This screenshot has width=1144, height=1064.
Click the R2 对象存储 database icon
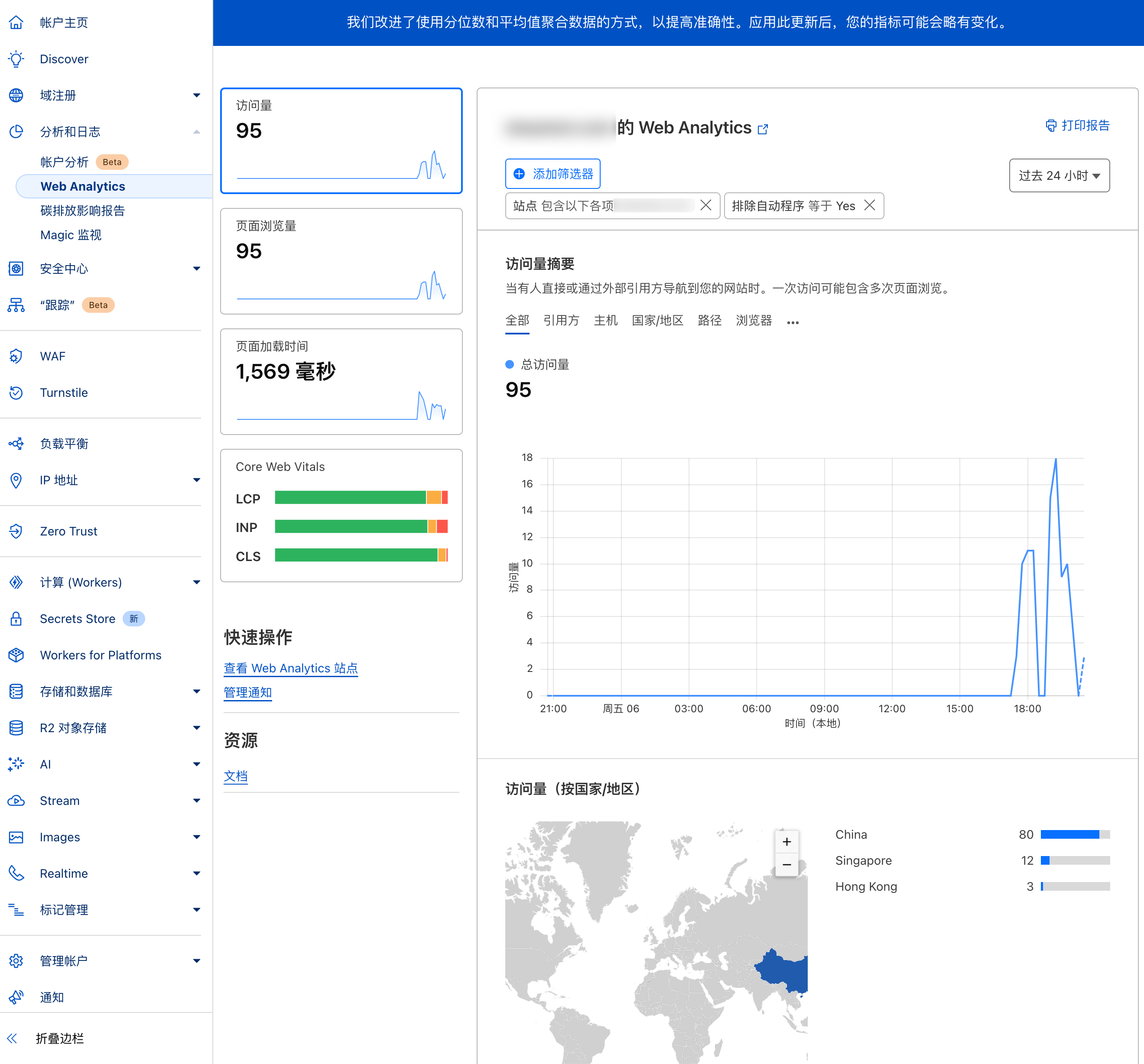pyautogui.click(x=16, y=728)
